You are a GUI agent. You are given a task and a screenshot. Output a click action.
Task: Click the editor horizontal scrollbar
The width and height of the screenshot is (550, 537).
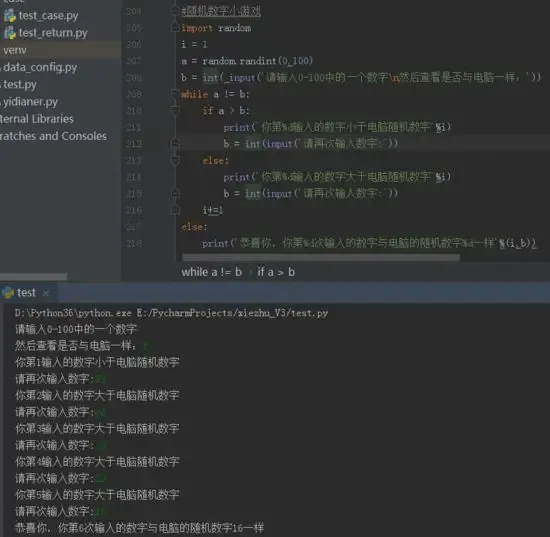click(x=321, y=258)
